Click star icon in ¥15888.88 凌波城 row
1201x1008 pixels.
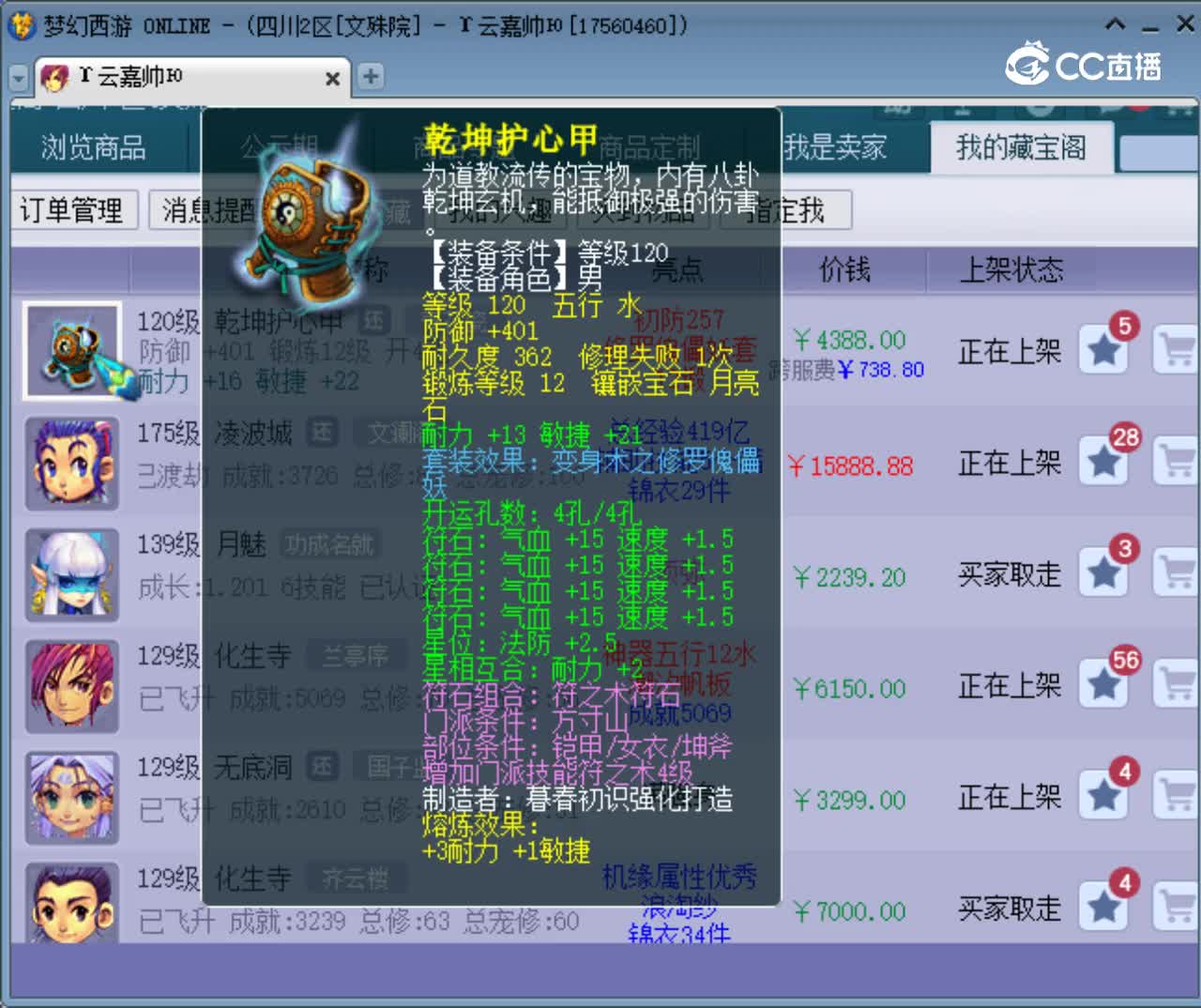click(x=1103, y=462)
